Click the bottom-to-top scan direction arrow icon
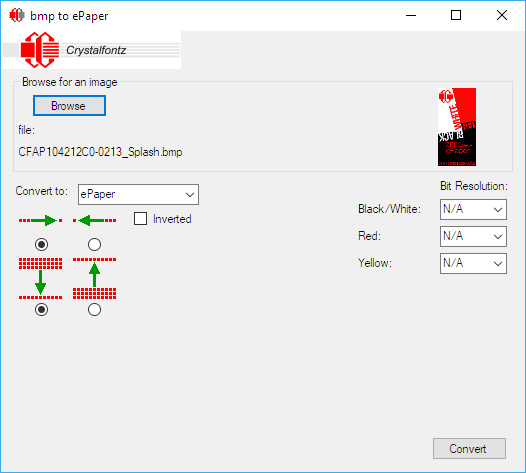The width and height of the screenshot is (526, 473). pyautogui.click(x=95, y=278)
